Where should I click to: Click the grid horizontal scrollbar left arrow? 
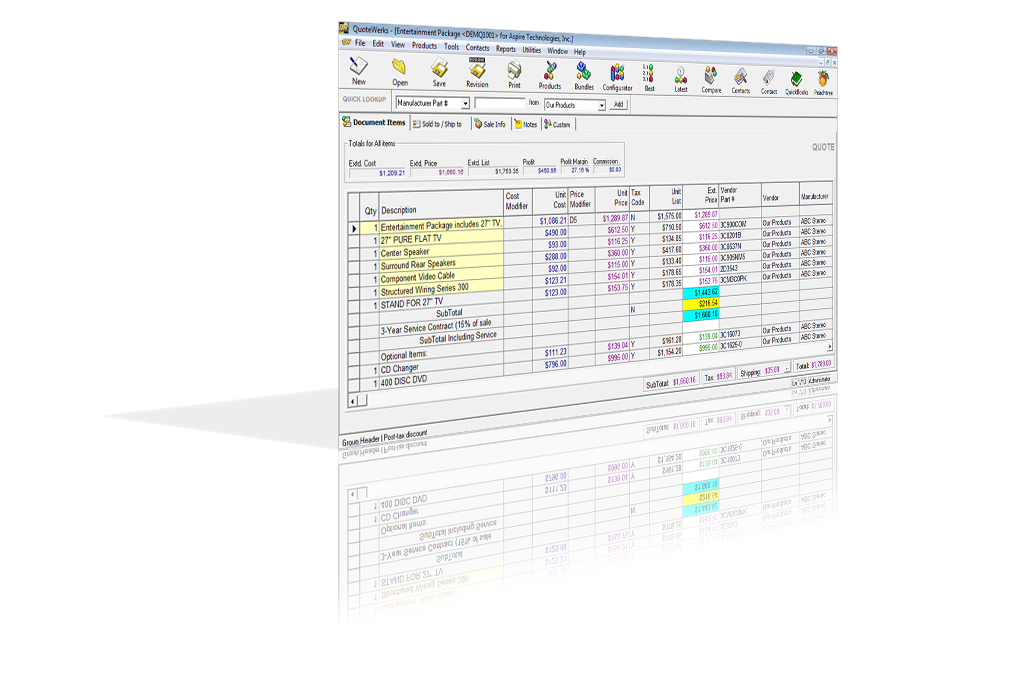coord(353,401)
